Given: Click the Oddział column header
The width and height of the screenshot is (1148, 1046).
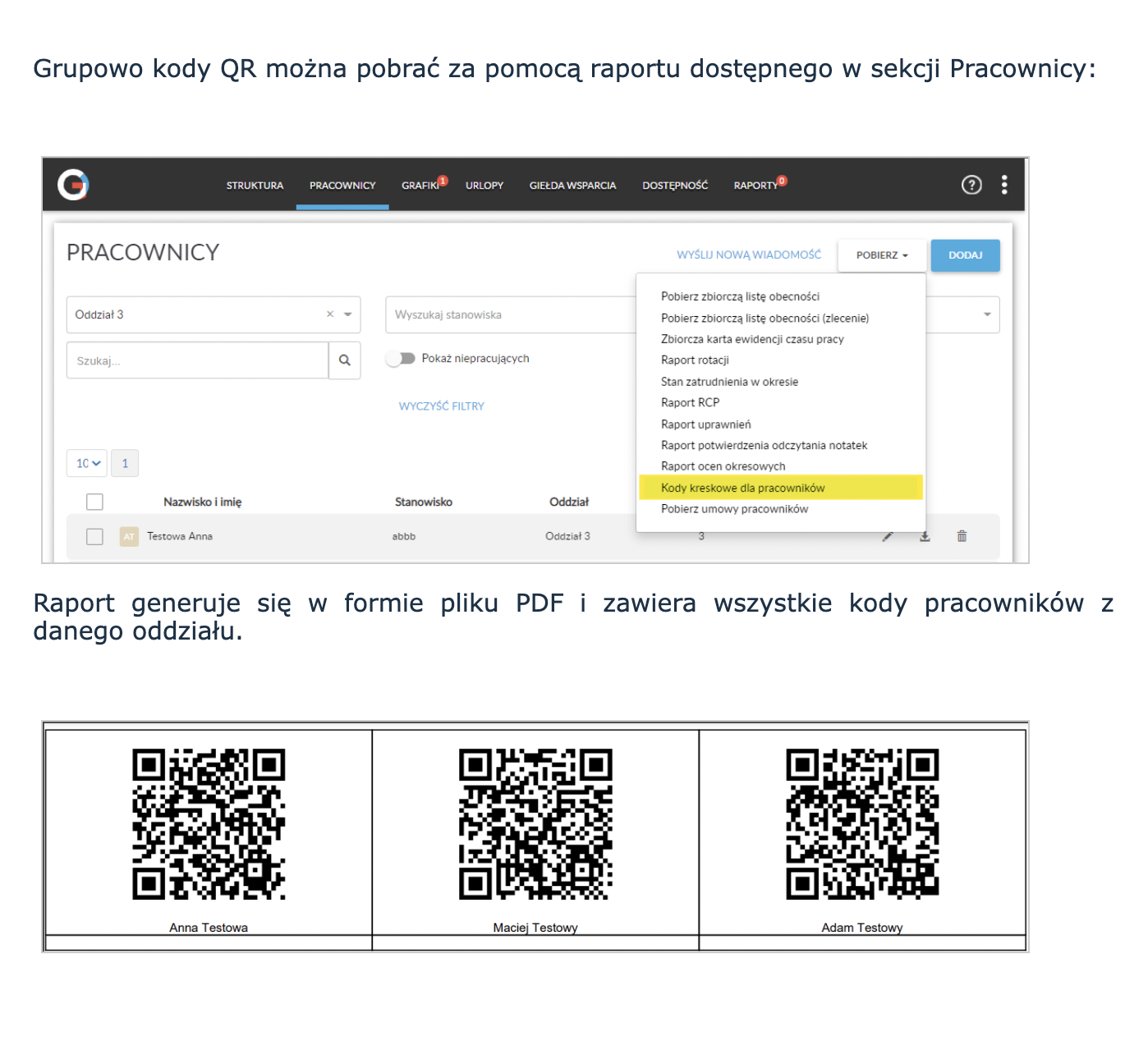Looking at the screenshot, I should 569,502.
